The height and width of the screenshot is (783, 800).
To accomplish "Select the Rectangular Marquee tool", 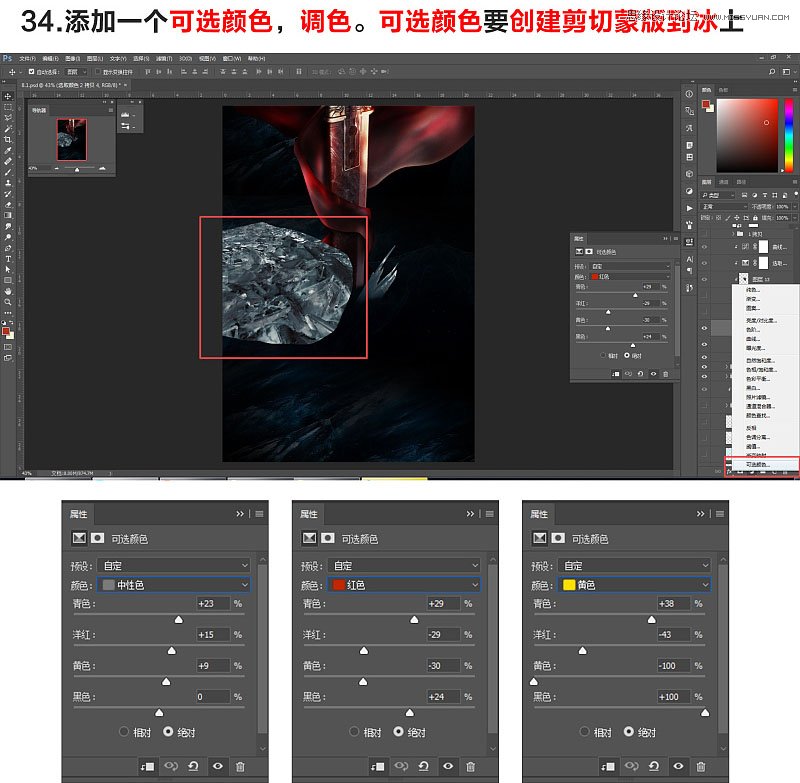I will pyautogui.click(x=8, y=107).
